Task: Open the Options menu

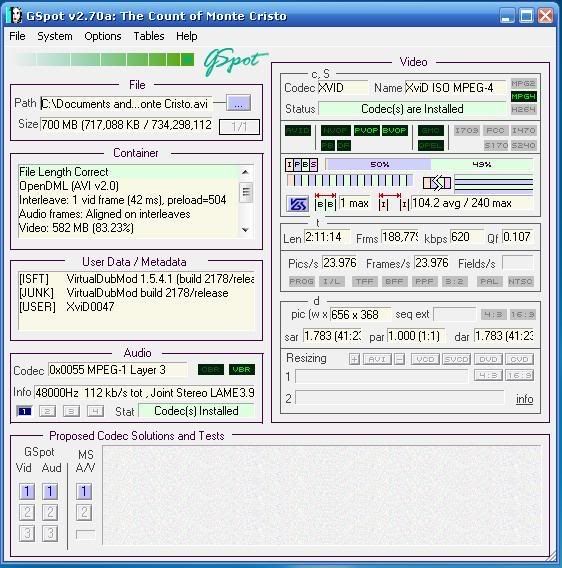Action: 103,36
